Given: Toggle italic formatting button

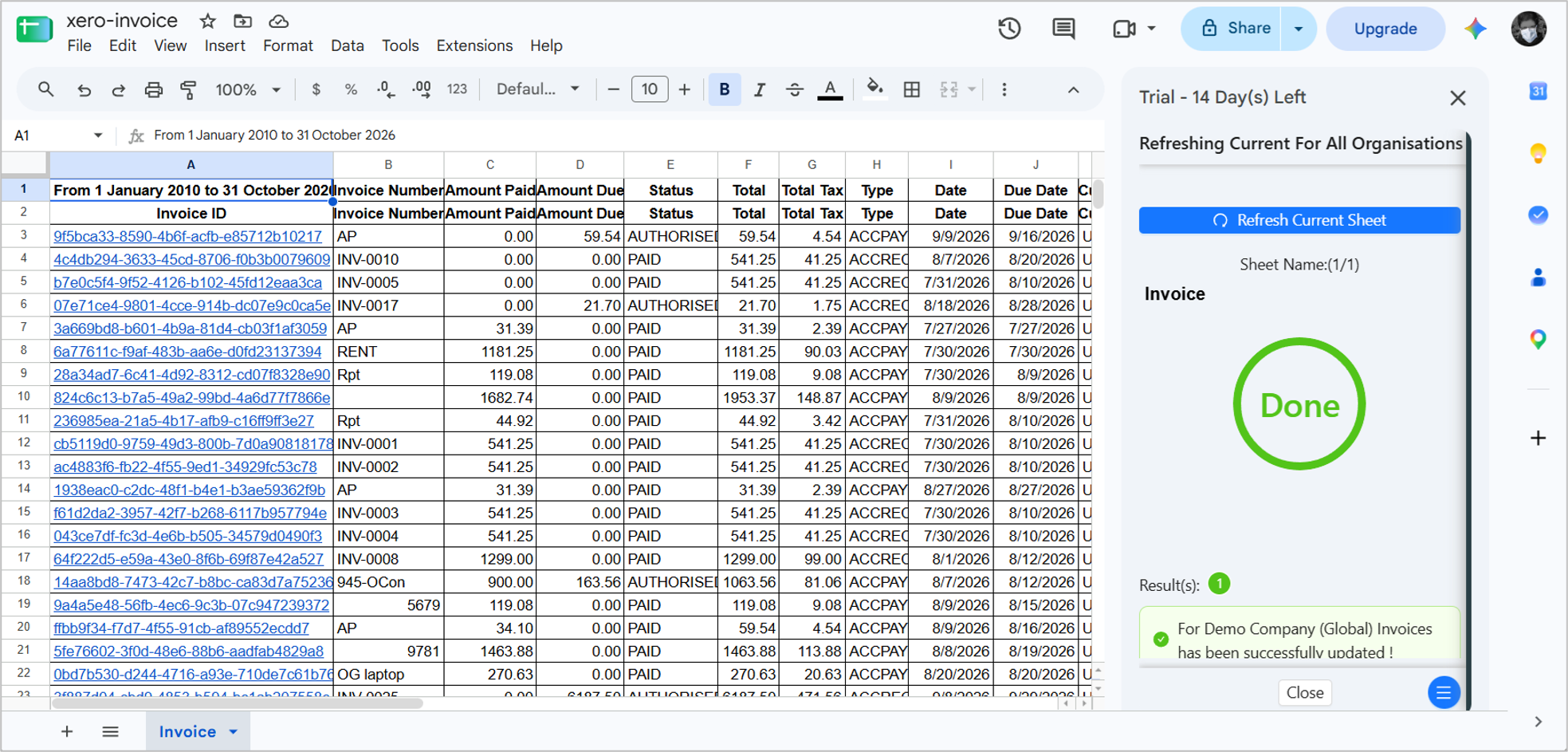Looking at the screenshot, I should click(759, 89).
